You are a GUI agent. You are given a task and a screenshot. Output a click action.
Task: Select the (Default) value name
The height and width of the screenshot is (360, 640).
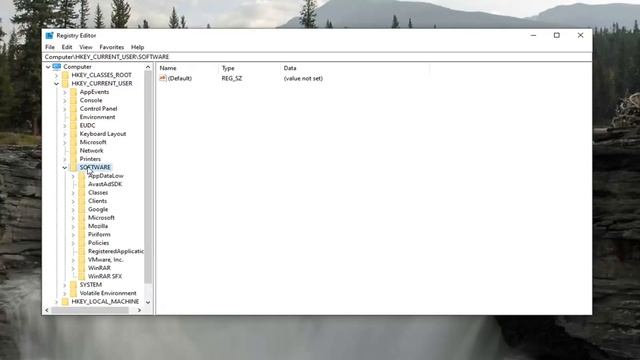click(x=180, y=78)
